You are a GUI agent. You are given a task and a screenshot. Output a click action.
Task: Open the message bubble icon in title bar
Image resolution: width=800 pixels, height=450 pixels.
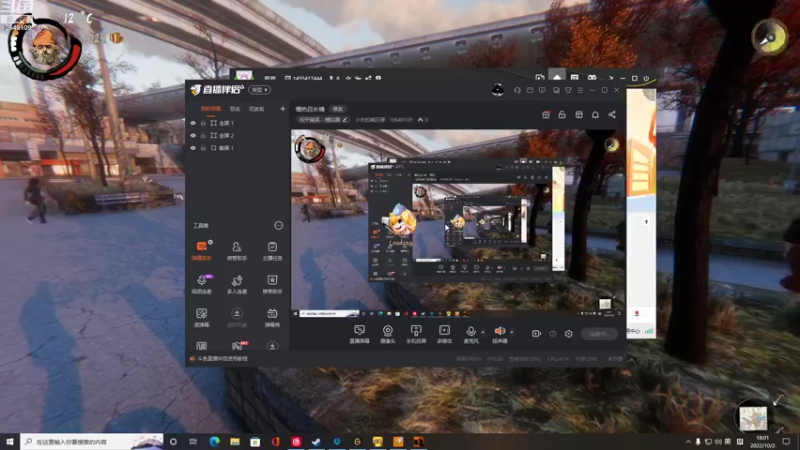click(542, 90)
